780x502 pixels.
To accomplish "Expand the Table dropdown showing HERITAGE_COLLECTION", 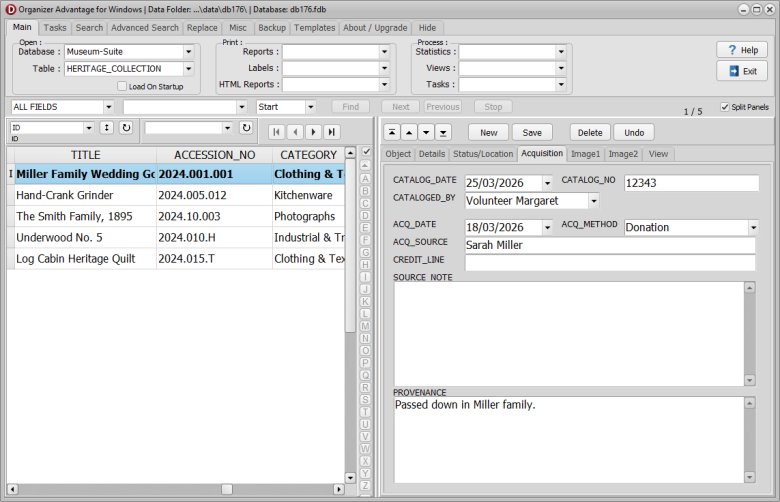I will coord(188,69).
